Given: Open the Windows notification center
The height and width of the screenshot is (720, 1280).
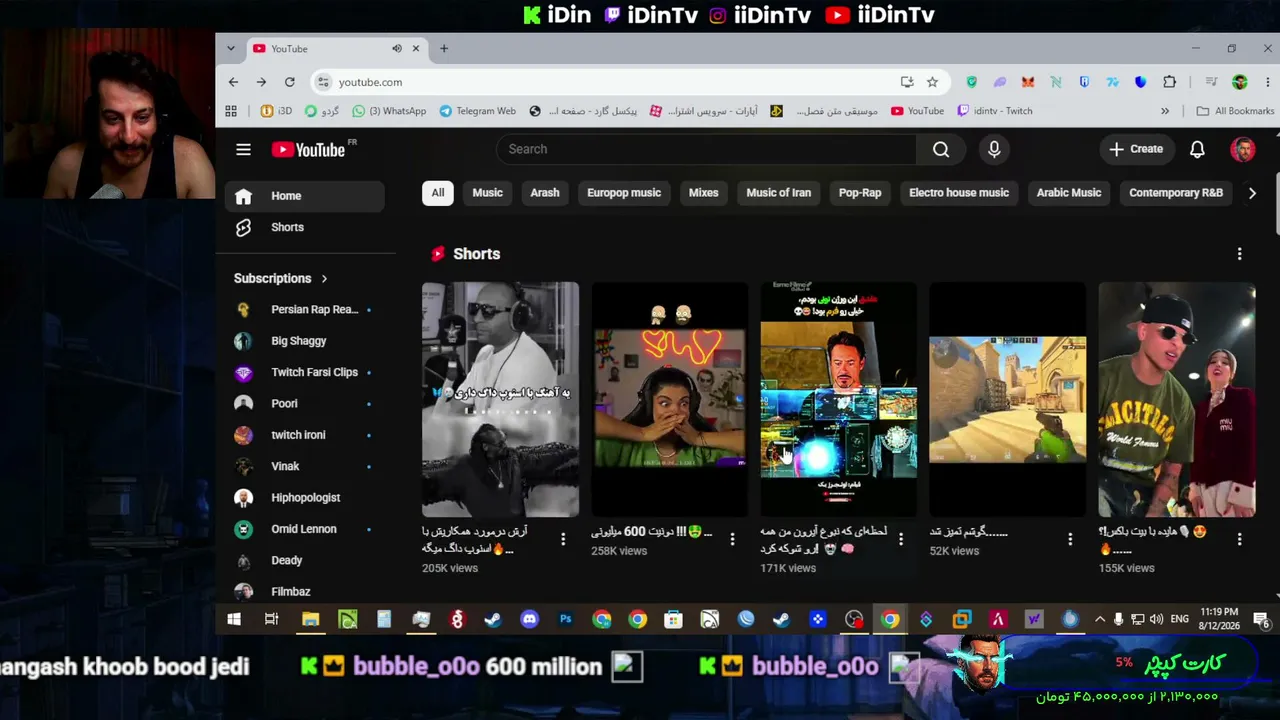Looking at the screenshot, I should (1261, 620).
